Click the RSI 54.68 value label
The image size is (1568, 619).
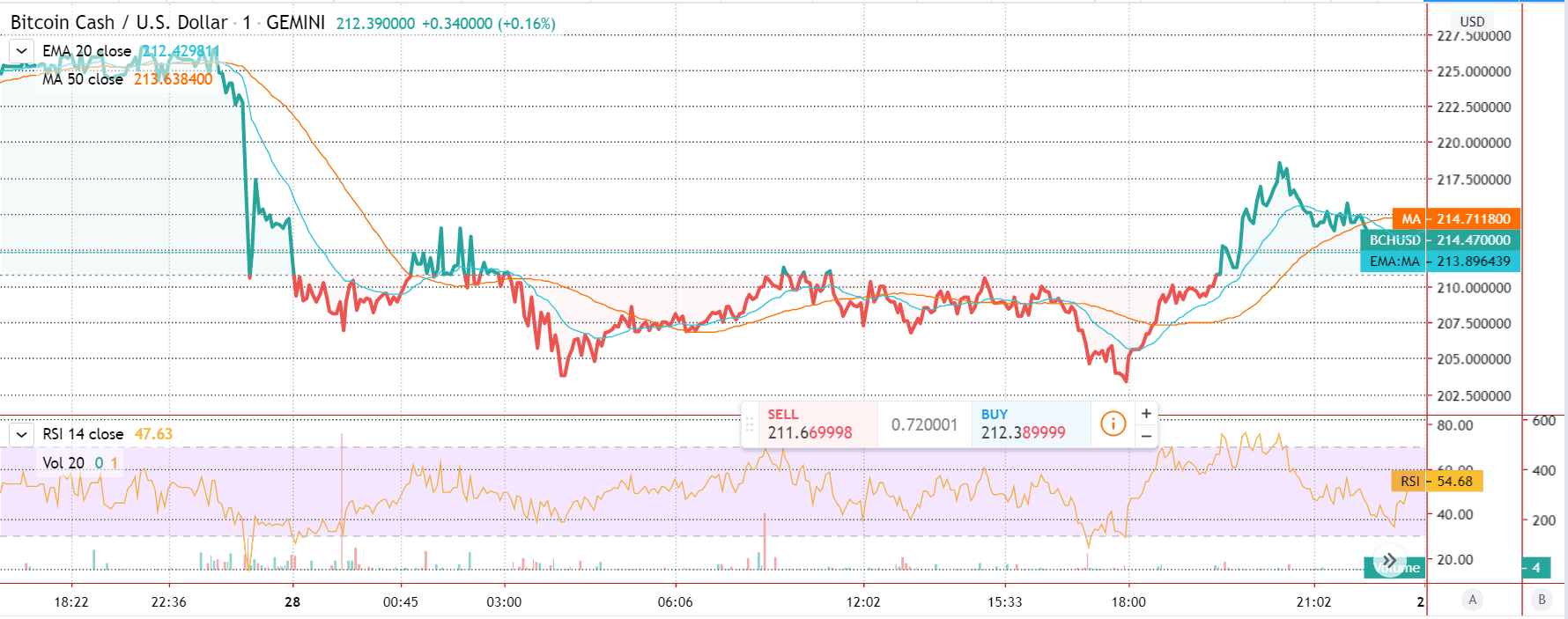(x=1437, y=482)
